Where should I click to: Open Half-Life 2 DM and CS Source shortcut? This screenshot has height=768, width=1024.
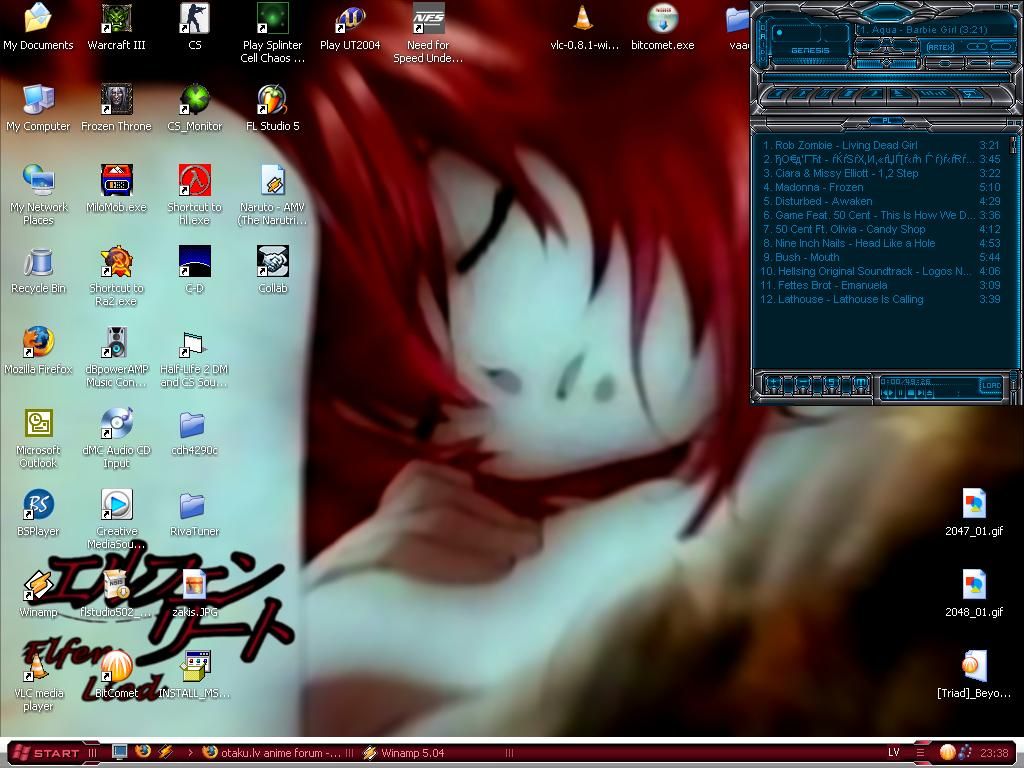[x=195, y=357]
